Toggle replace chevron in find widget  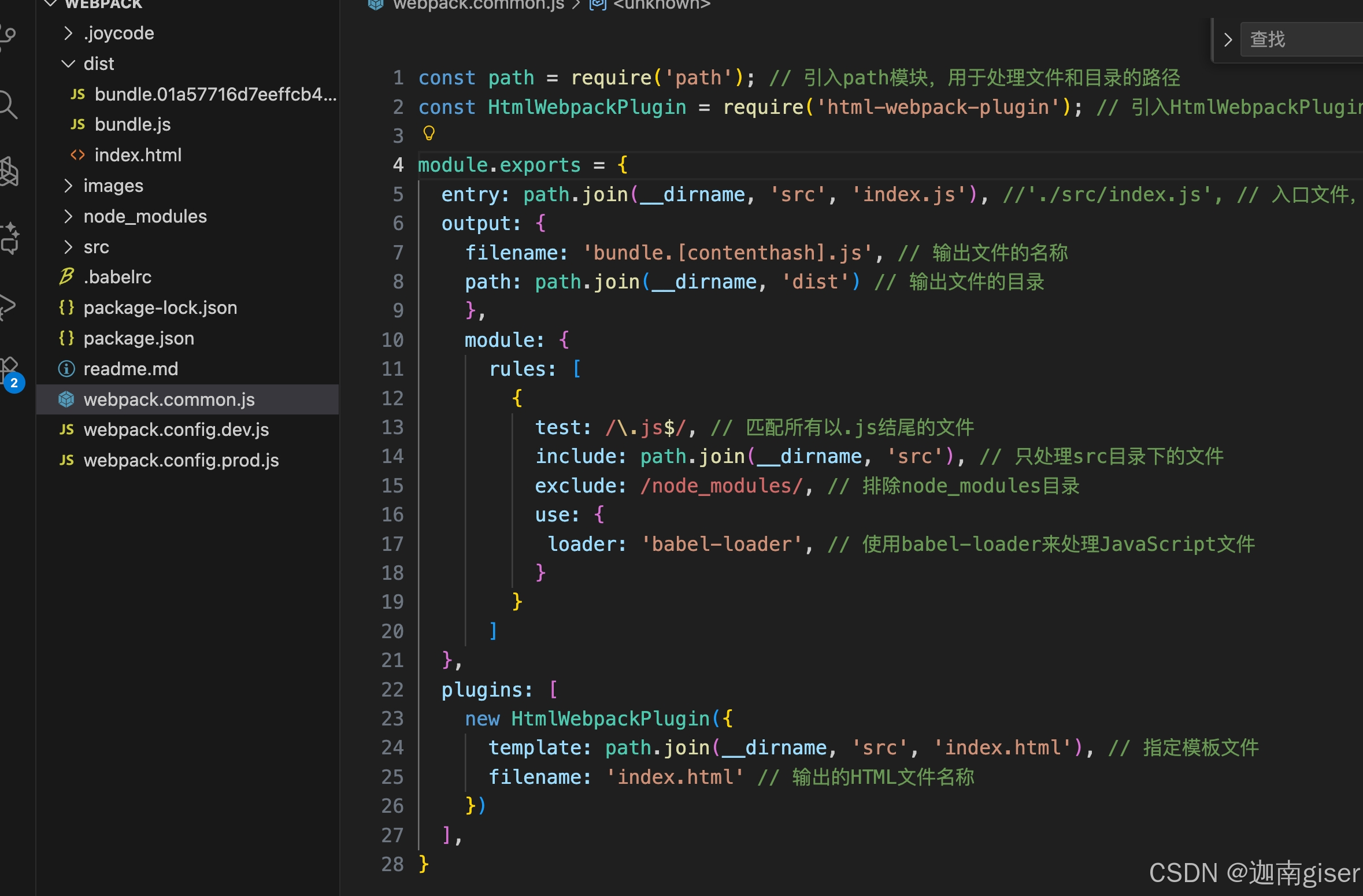click(1228, 40)
